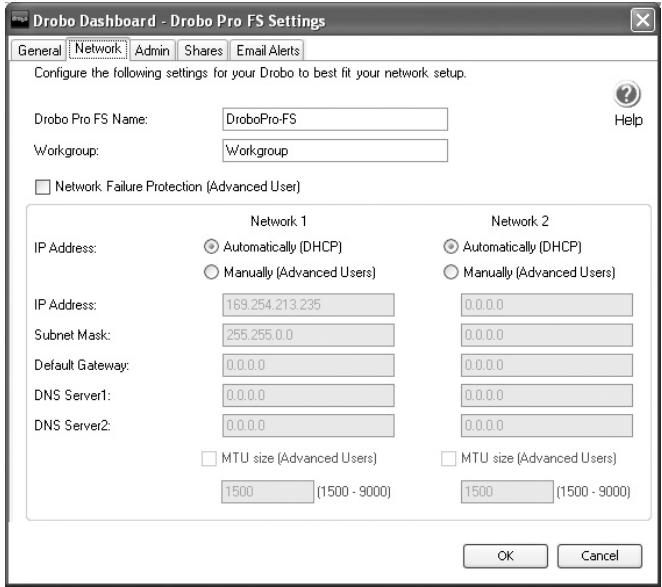The width and height of the screenshot is (662, 587).
Task: Click the DNS Server1 label
Action: tap(72, 395)
